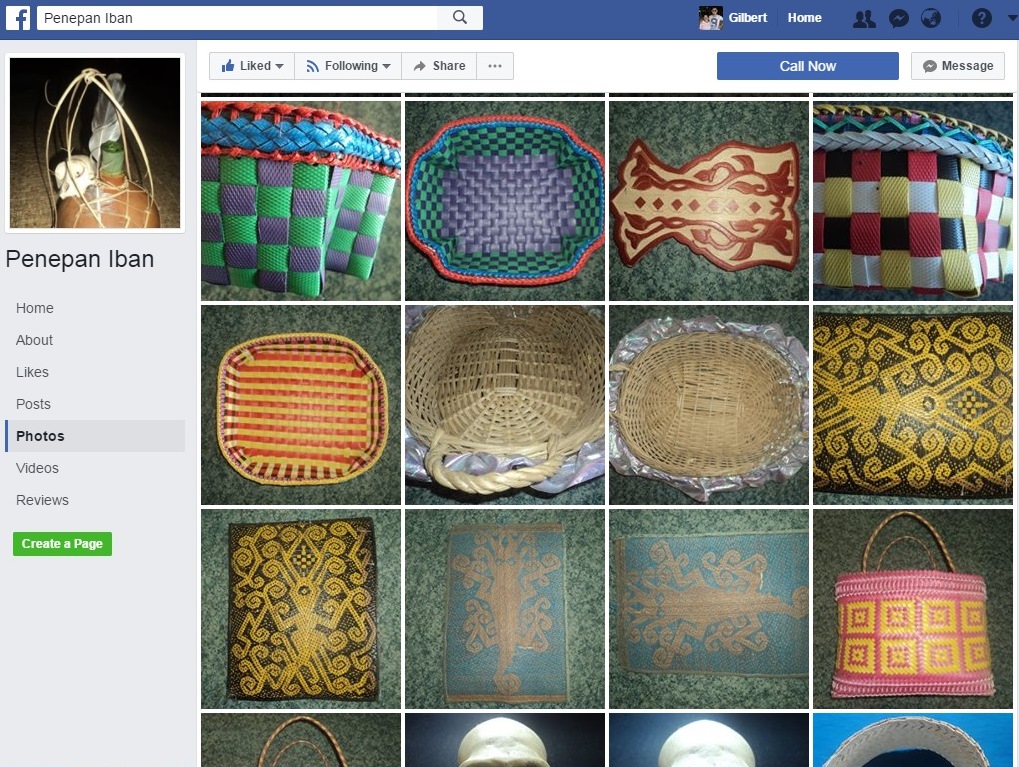Open the account dropdown arrow in top bar

[x=1011, y=18]
